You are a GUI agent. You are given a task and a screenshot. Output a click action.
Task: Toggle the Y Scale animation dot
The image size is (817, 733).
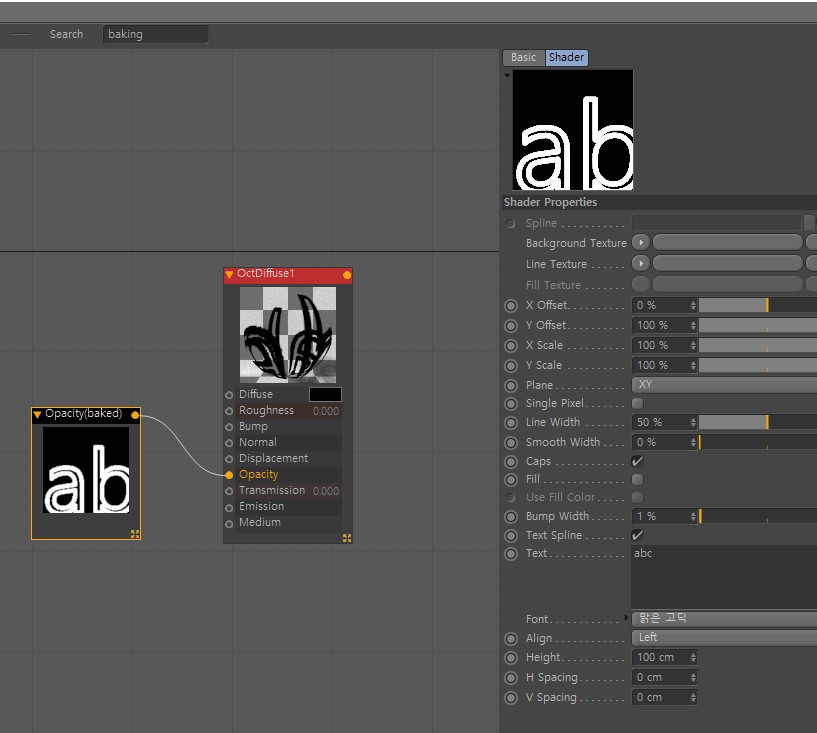click(x=511, y=366)
